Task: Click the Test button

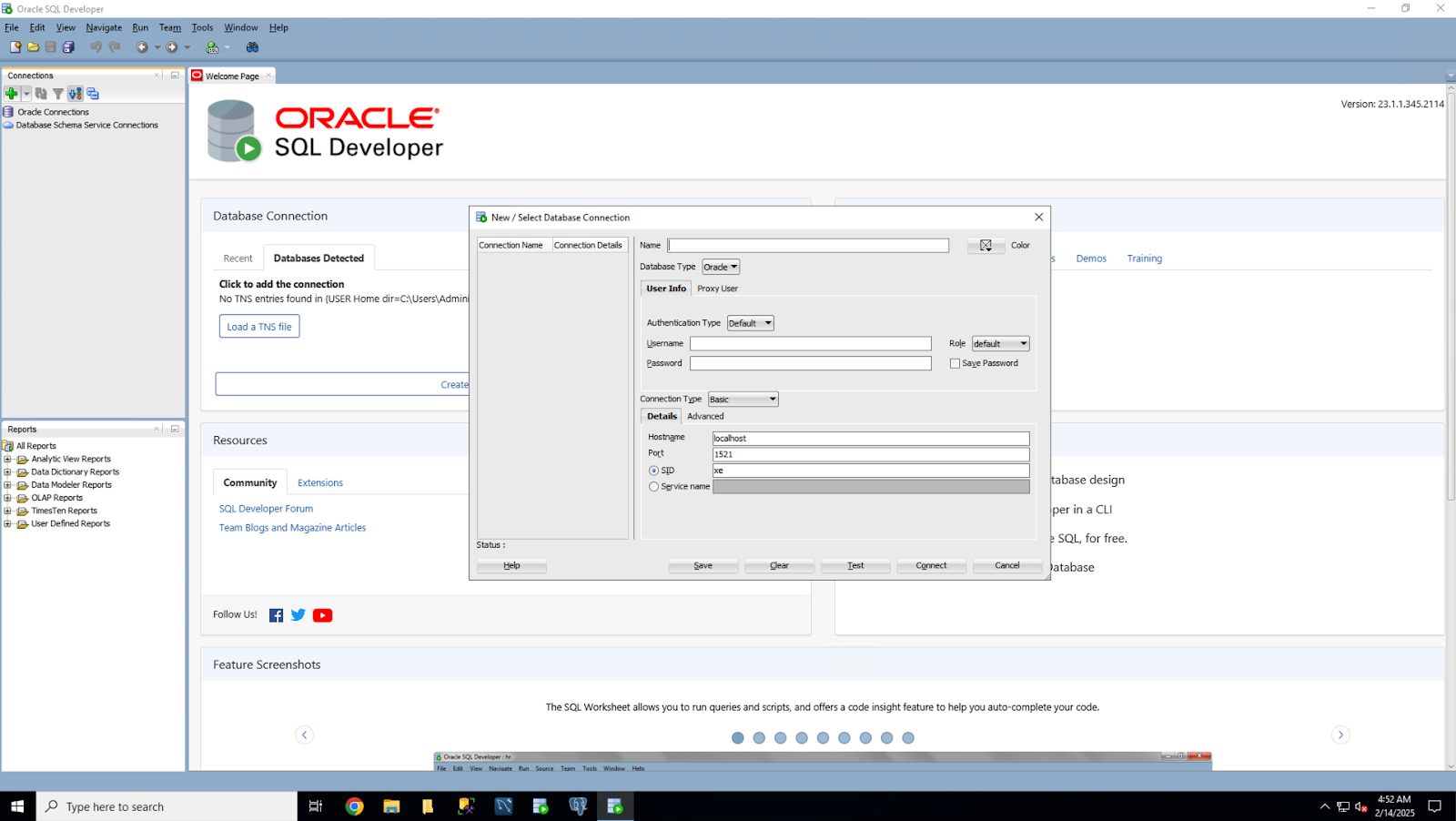Action: 855,565
